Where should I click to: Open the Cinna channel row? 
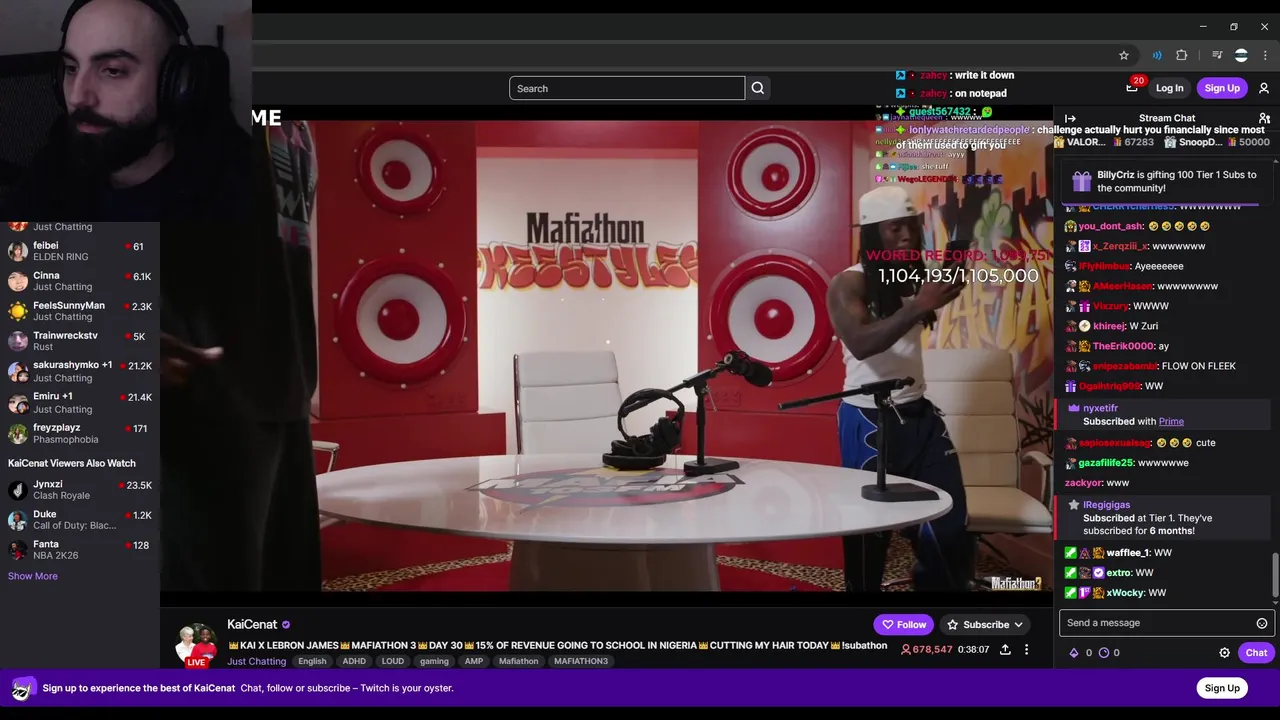click(80, 281)
